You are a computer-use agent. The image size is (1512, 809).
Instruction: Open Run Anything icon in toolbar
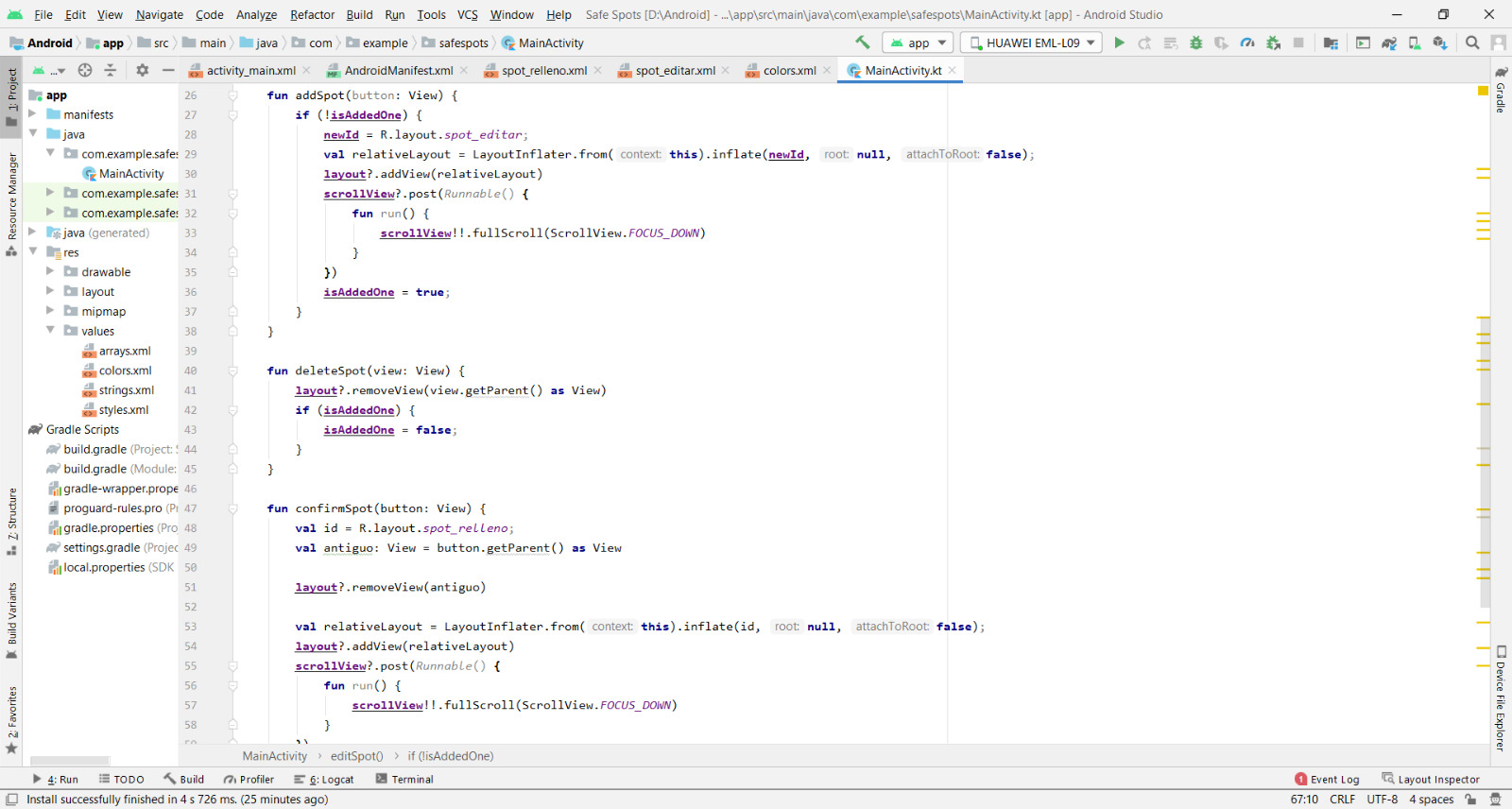(x=1363, y=43)
